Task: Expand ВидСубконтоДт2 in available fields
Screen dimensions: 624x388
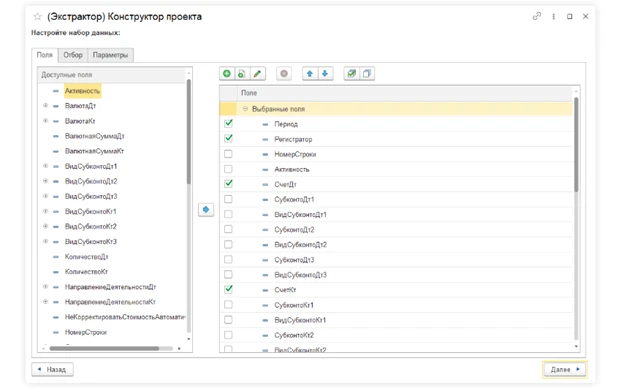Action: click(x=45, y=181)
